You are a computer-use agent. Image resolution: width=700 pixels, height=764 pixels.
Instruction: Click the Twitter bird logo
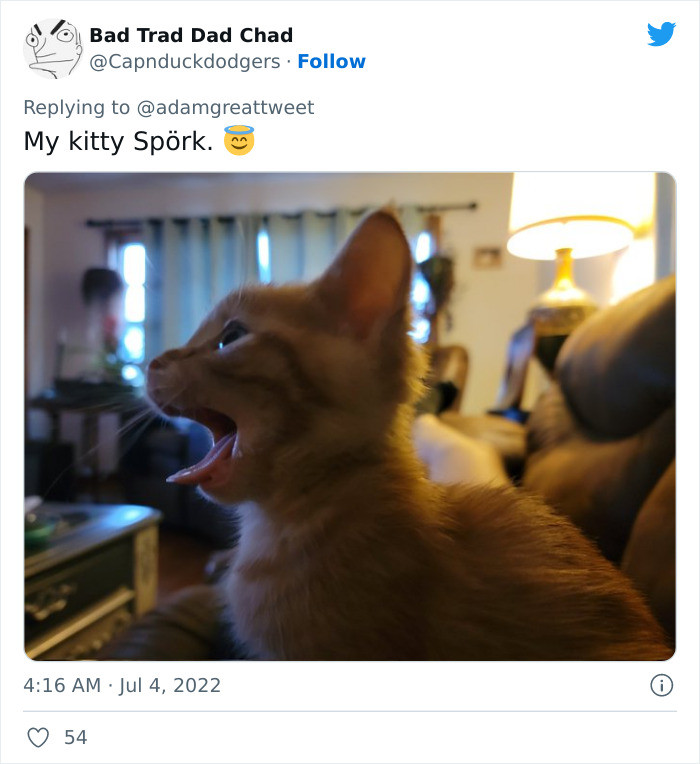(x=662, y=34)
